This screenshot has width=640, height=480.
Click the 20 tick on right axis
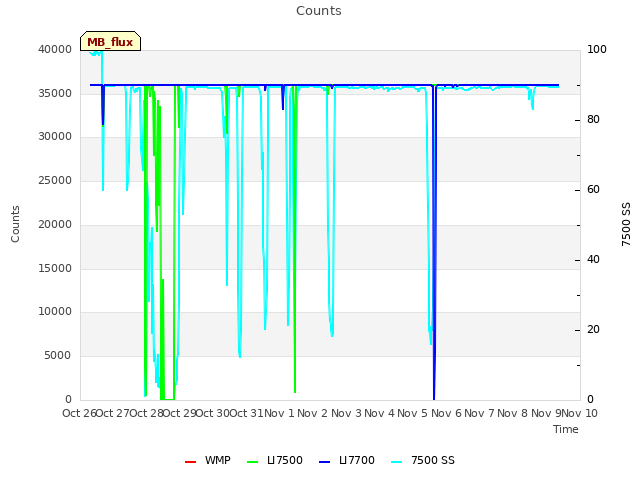pos(593,330)
